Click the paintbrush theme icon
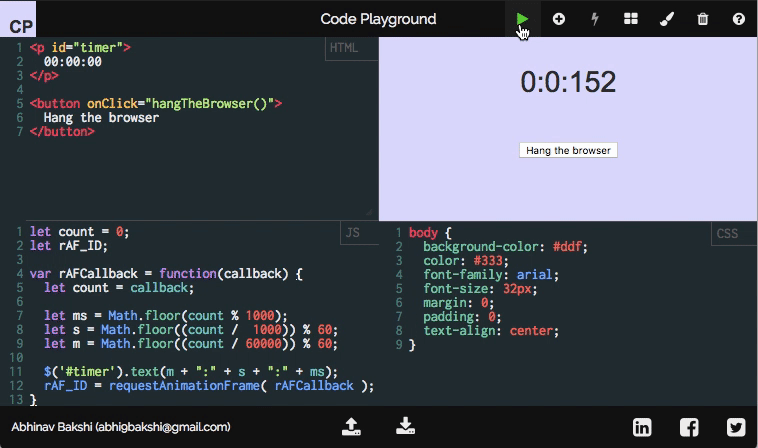Viewport: 758px width, 448px height. coord(667,19)
